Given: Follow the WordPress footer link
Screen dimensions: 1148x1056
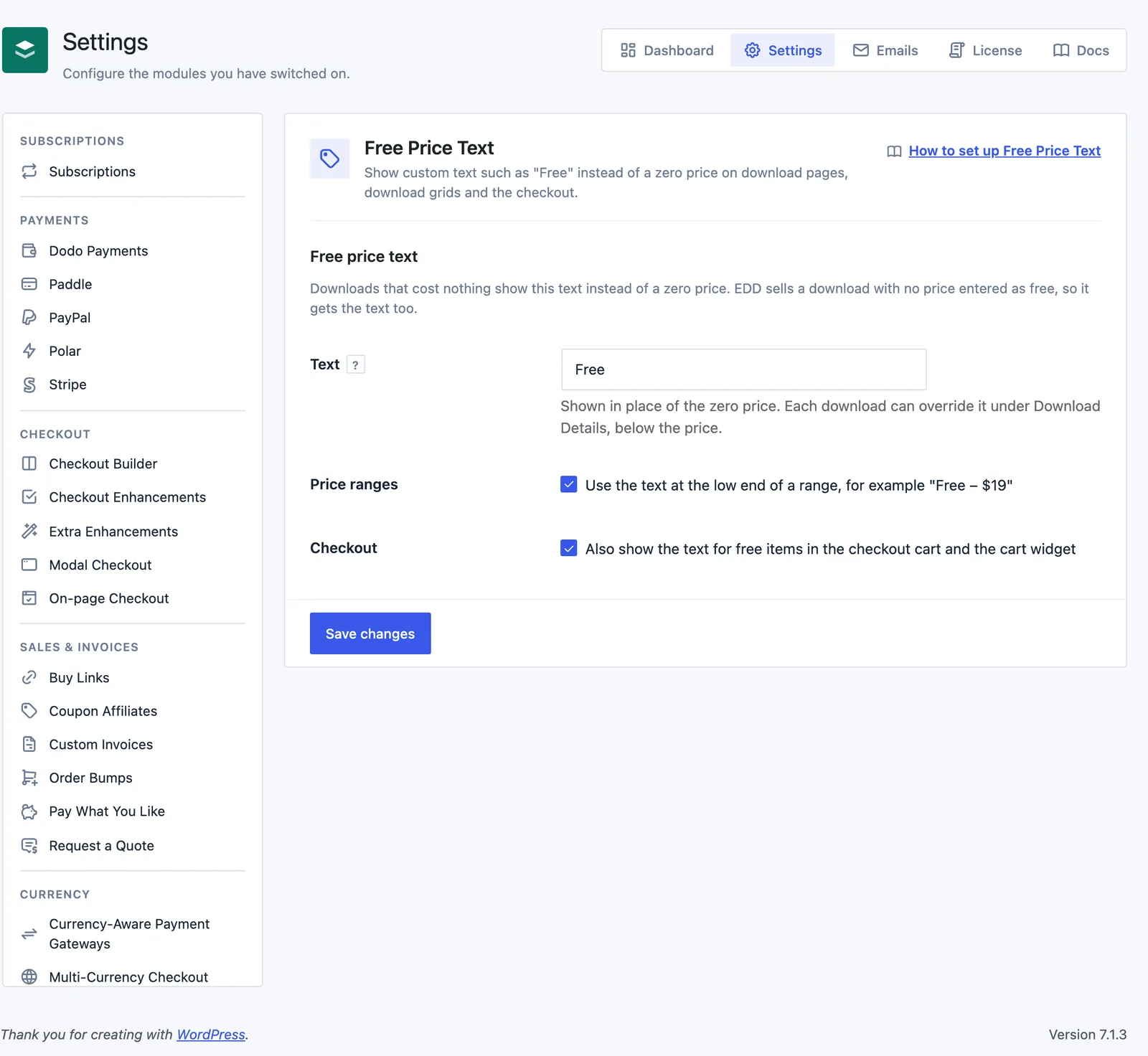Looking at the screenshot, I should pyautogui.click(x=211, y=1034).
